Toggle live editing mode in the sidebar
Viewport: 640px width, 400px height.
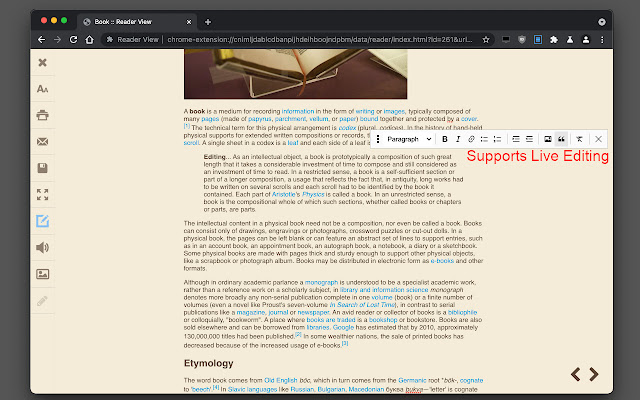tap(42, 221)
